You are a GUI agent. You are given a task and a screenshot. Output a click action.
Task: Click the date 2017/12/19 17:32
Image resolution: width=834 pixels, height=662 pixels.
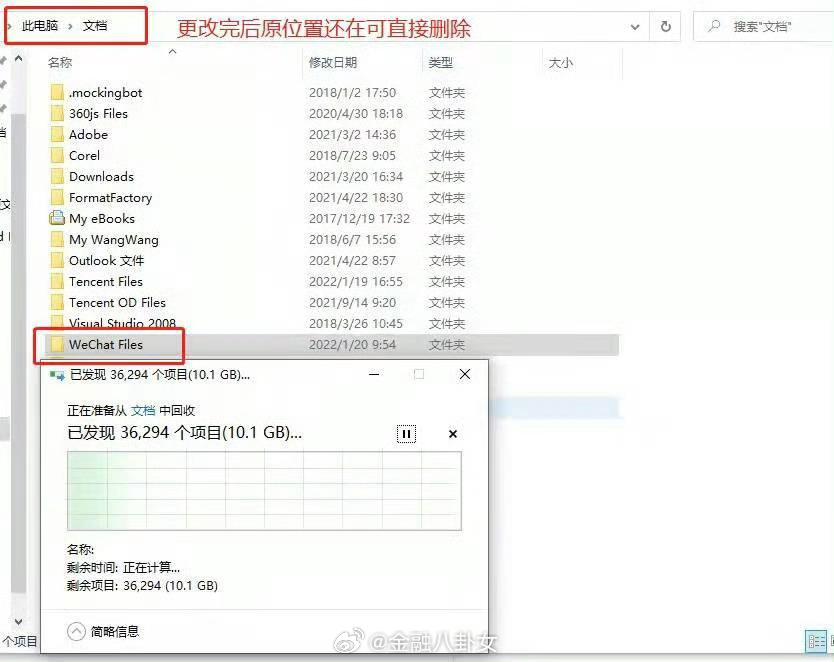pyautogui.click(x=360, y=219)
